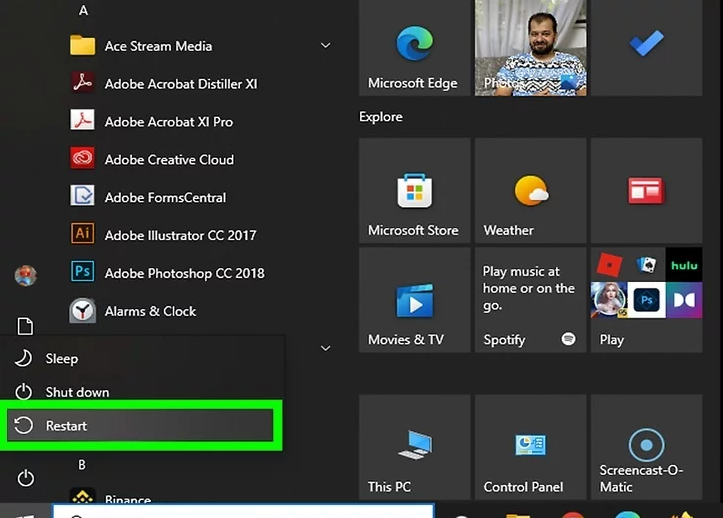Screen dimensions: 723x518
Task: Choose Sleep in the power menu
Action: point(62,358)
